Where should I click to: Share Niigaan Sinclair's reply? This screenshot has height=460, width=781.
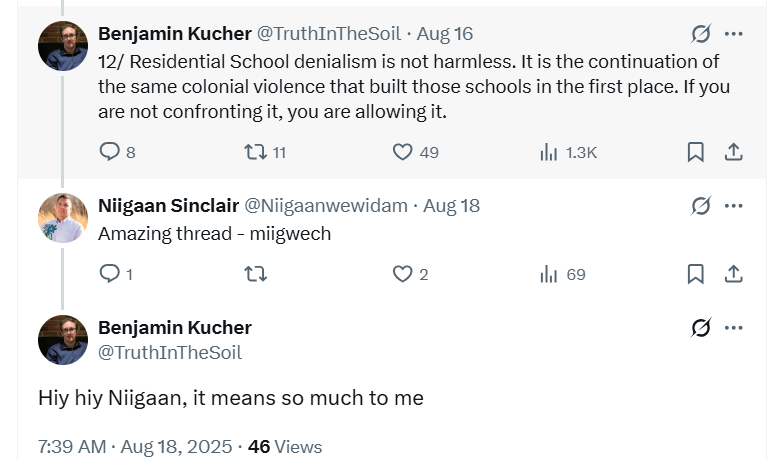click(x=733, y=274)
